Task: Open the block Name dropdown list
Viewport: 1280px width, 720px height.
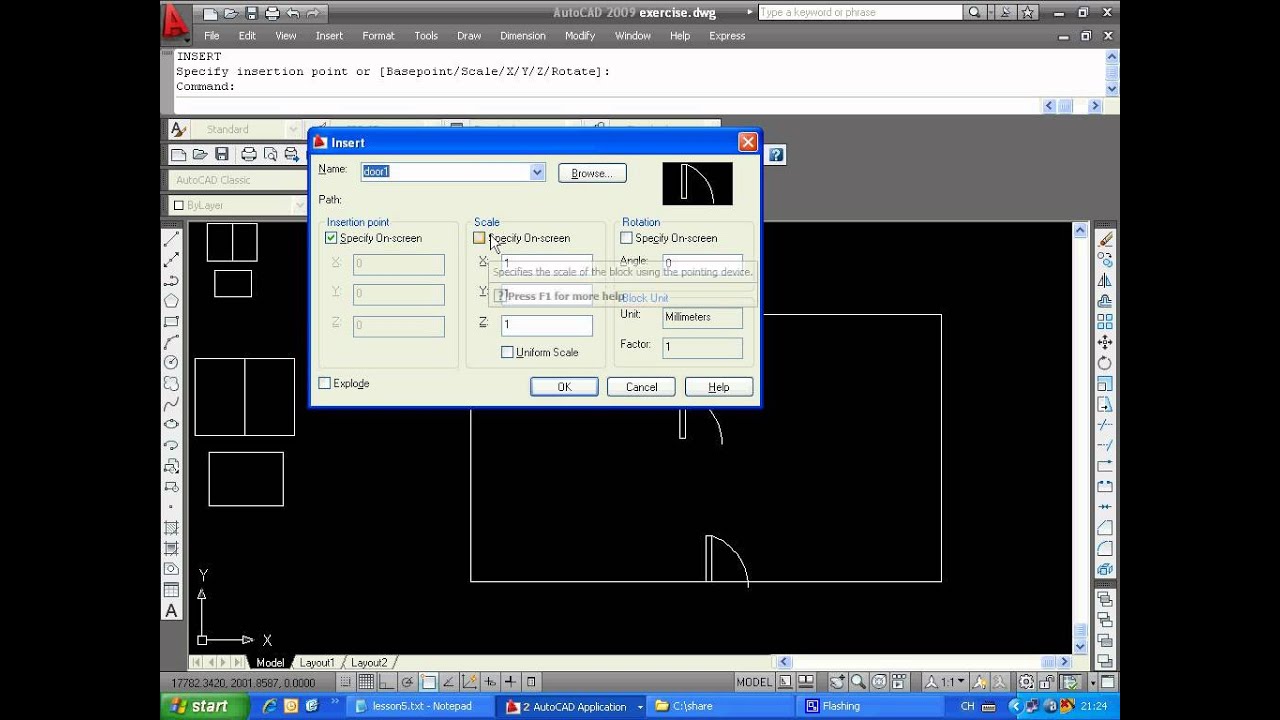Action: pyautogui.click(x=537, y=172)
